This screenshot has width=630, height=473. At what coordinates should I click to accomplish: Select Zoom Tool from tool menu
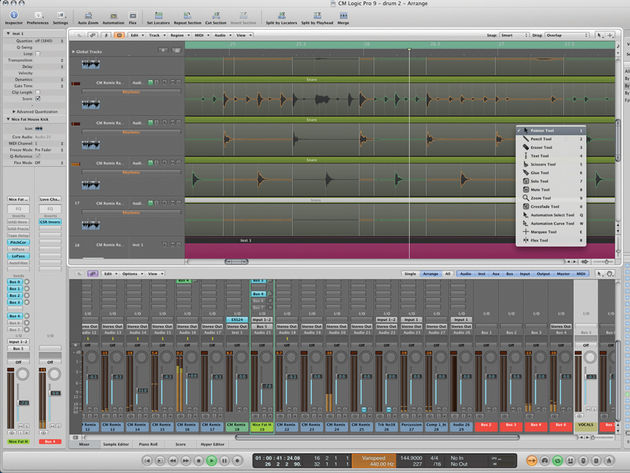tap(551, 198)
